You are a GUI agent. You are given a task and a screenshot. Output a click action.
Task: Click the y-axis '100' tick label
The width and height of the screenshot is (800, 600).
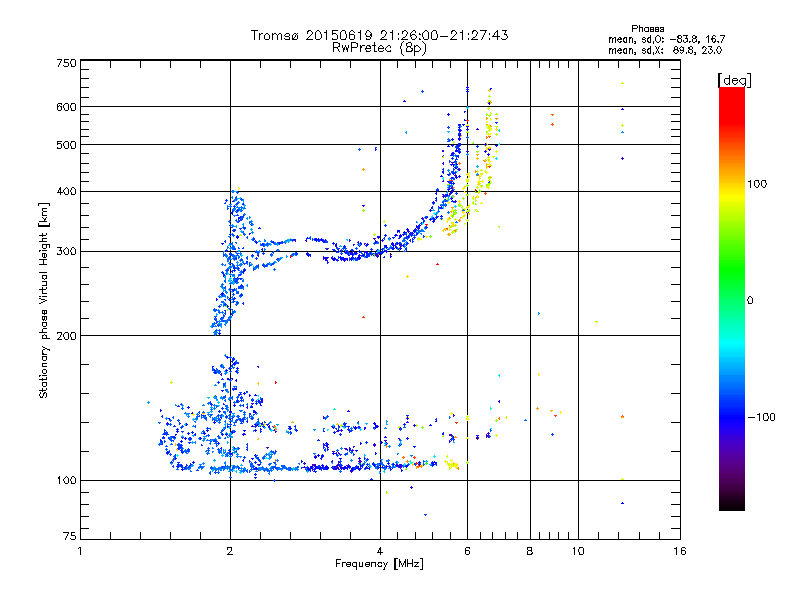66,481
